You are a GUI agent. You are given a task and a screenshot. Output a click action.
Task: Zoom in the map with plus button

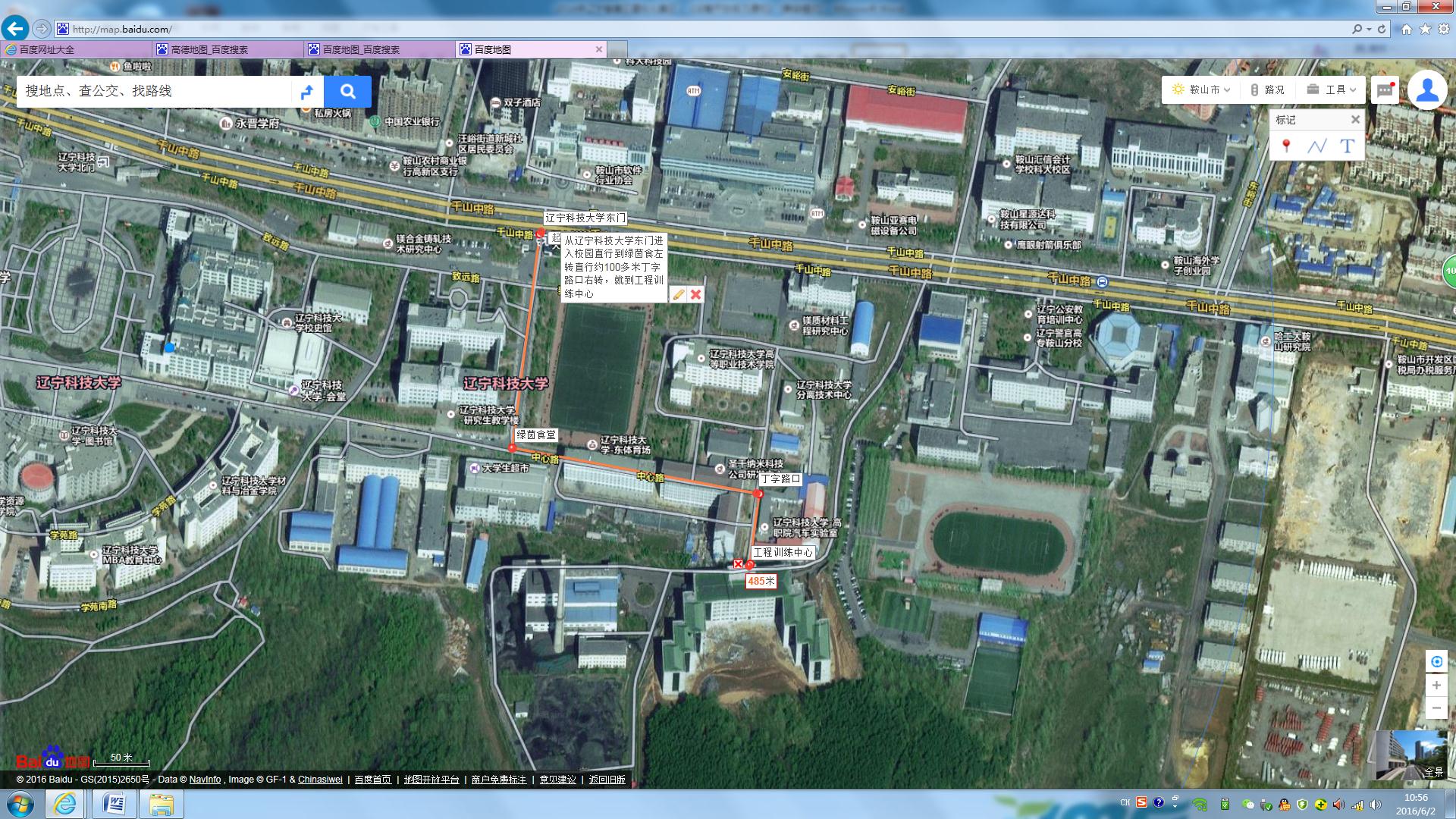(1437, 685)
